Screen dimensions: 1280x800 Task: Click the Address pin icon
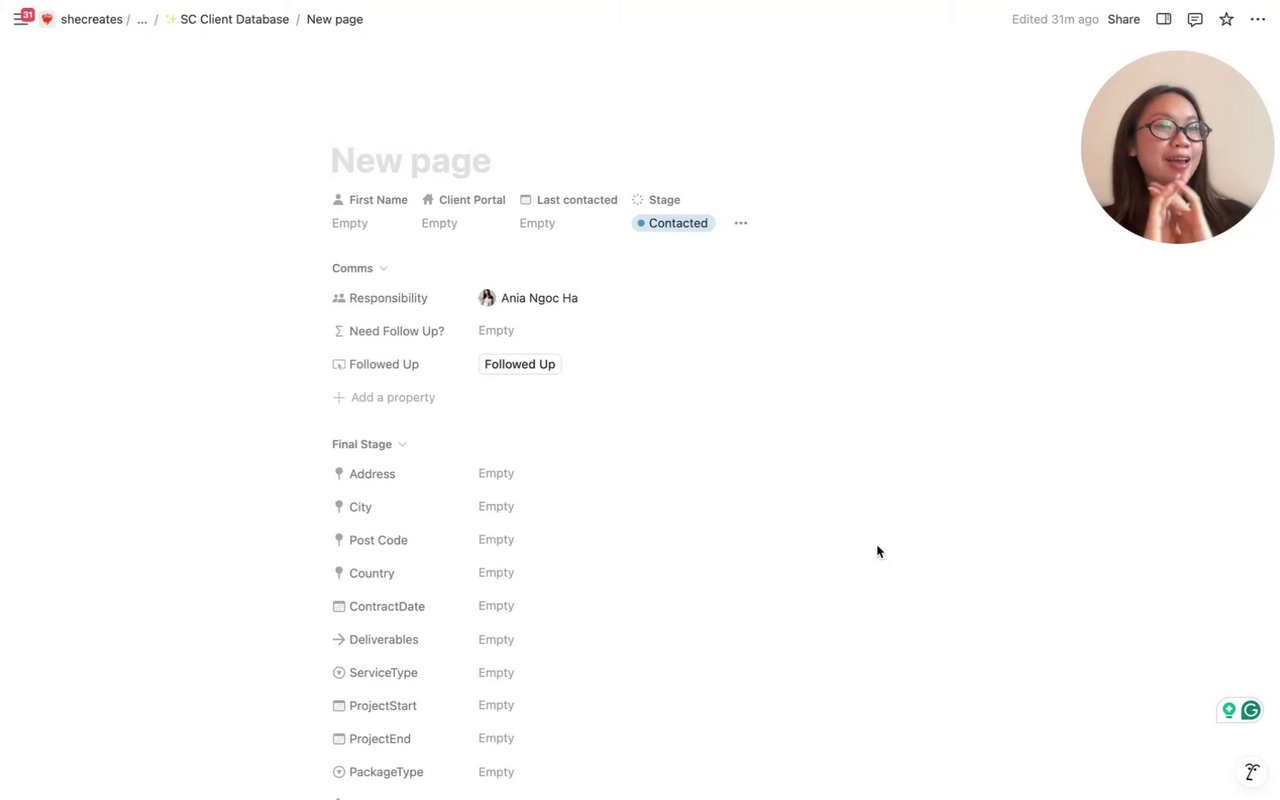pyautogui.click(x=339, y=474)
